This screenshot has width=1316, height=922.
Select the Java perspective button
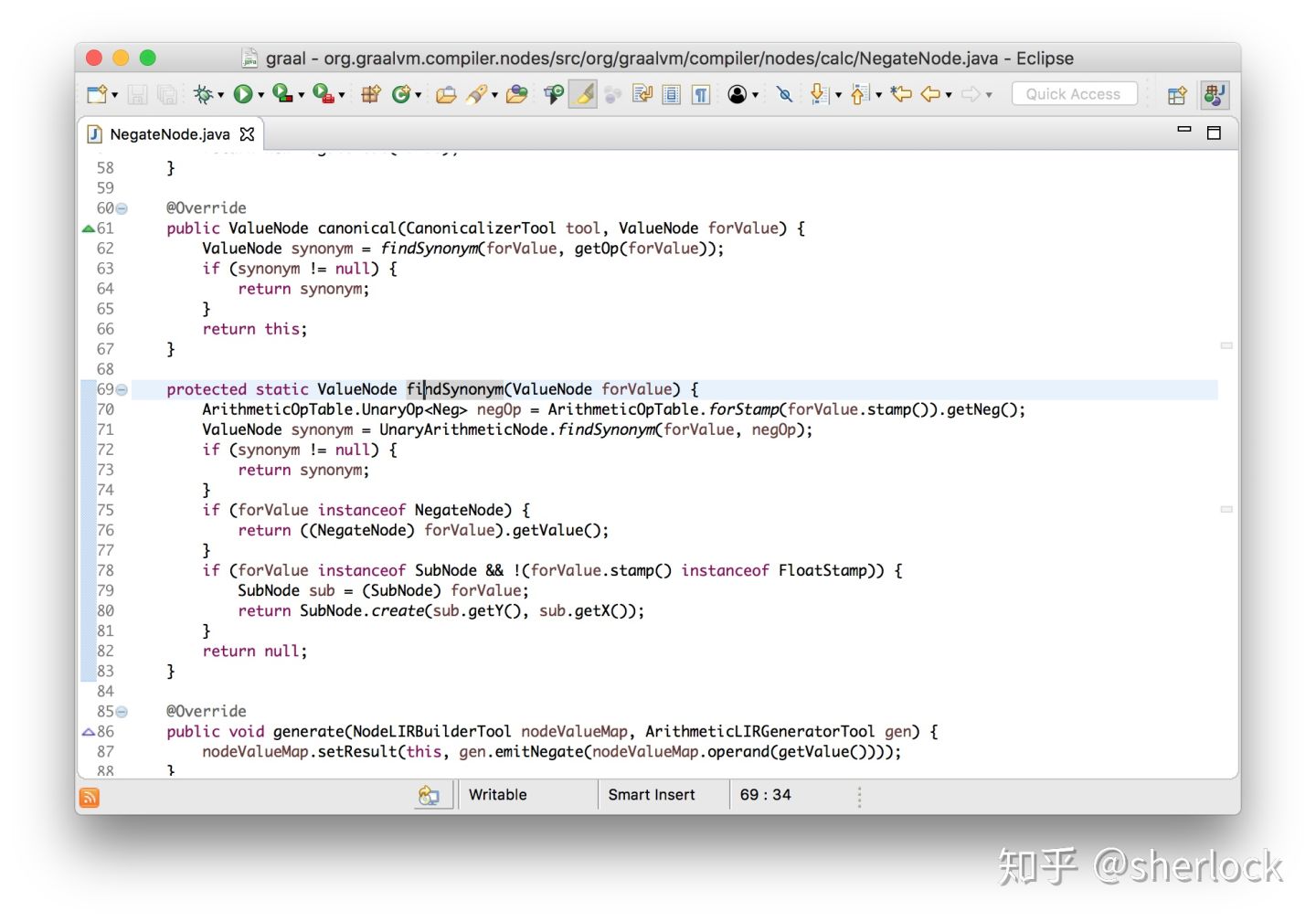tap(1215, 94)
